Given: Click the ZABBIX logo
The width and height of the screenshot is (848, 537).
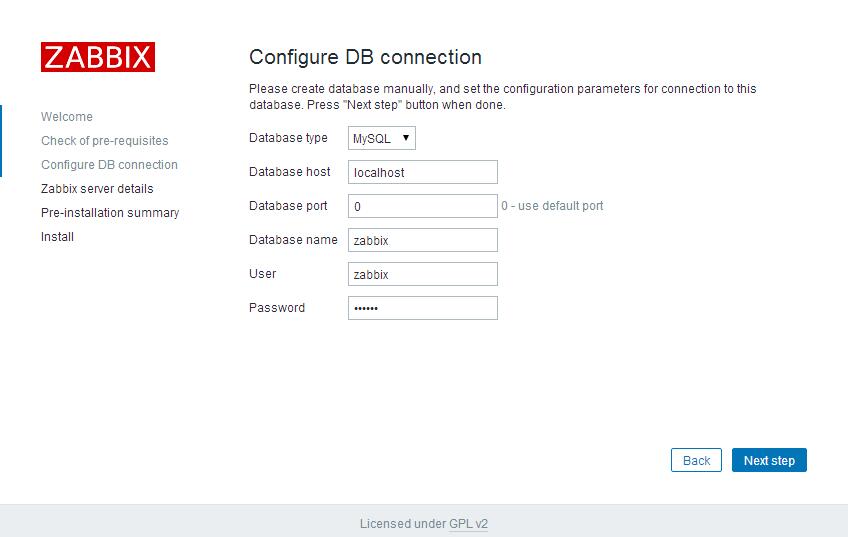Looking at the screenshot, I should click(x=97, y=58).
